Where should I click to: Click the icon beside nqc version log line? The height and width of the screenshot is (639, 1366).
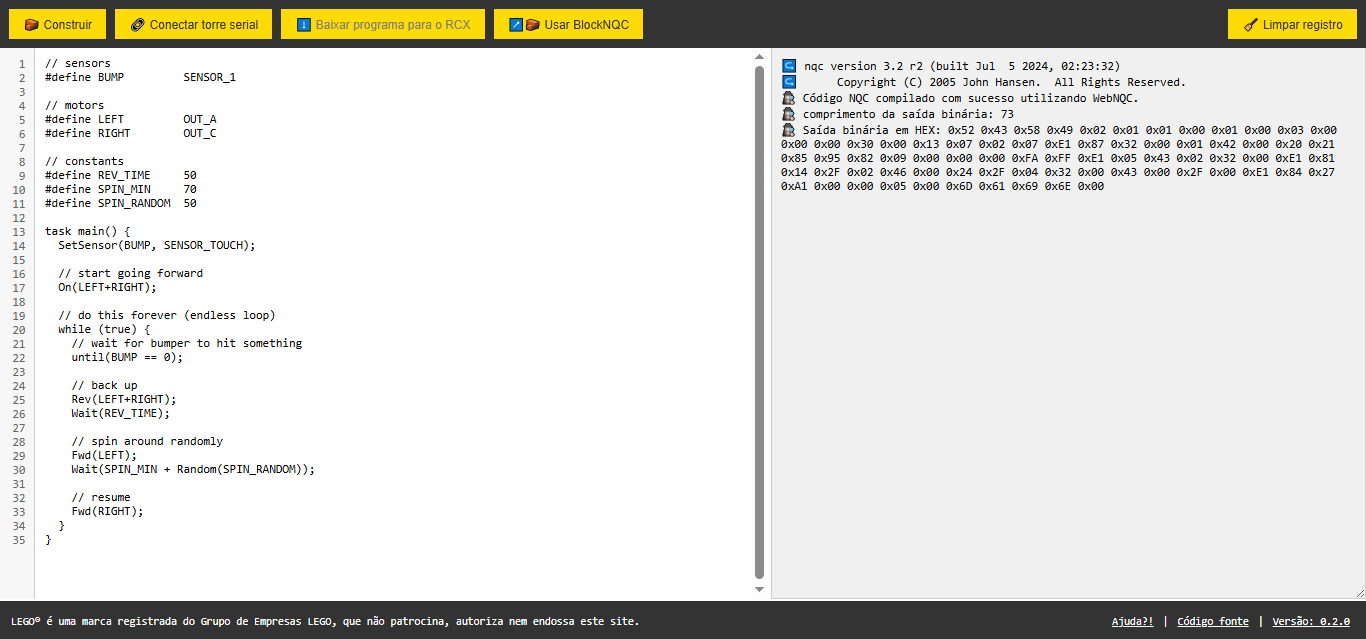point(788,66)
